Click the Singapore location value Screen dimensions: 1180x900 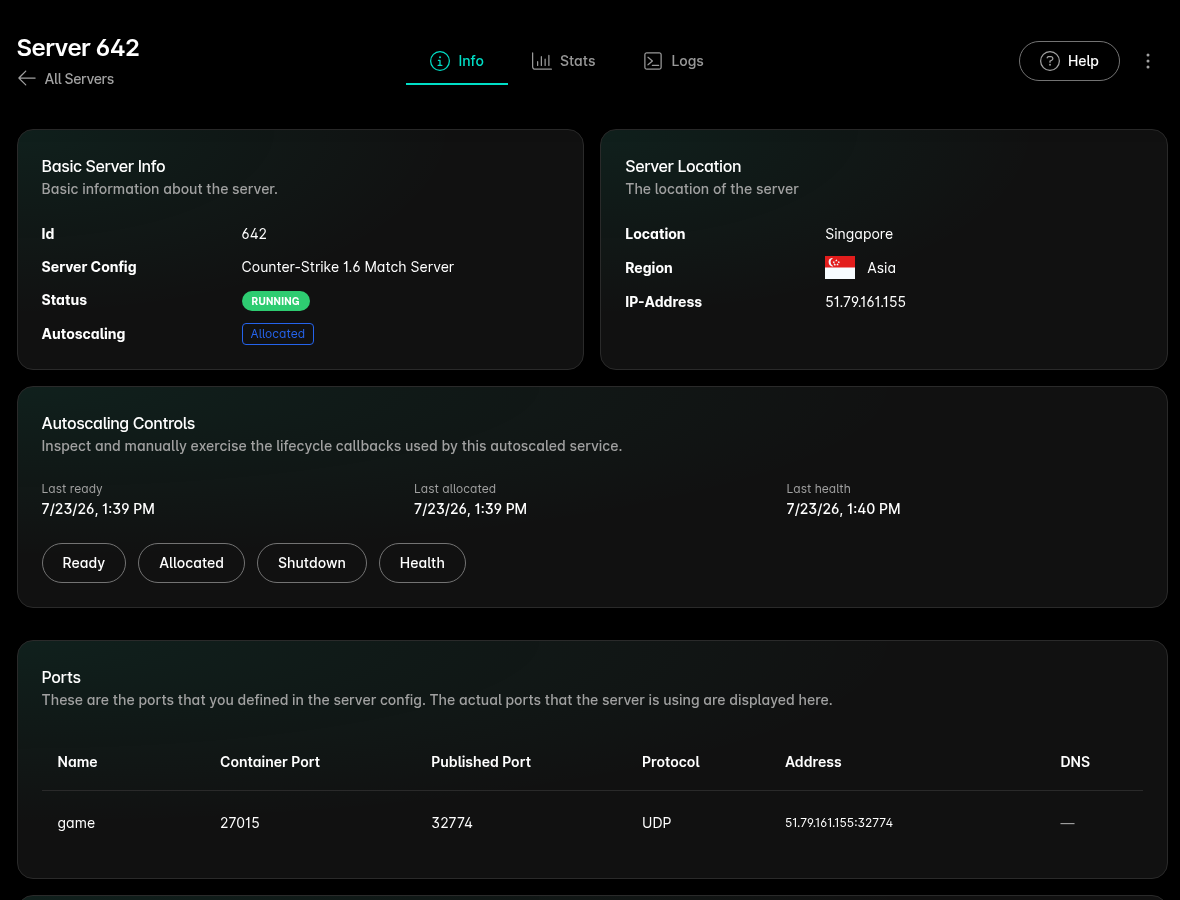[859, 234]
